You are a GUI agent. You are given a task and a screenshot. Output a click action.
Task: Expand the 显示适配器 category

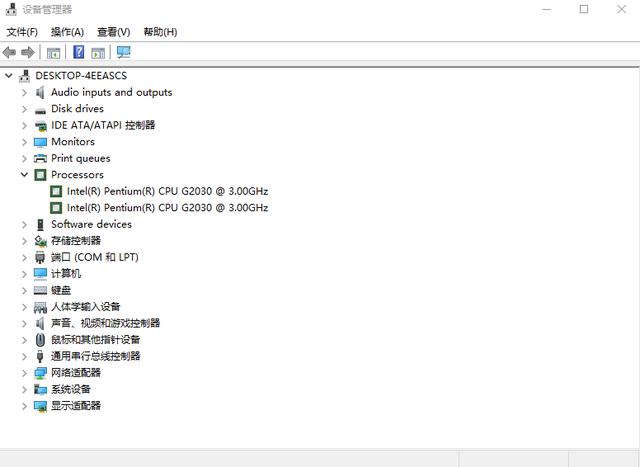25,406
